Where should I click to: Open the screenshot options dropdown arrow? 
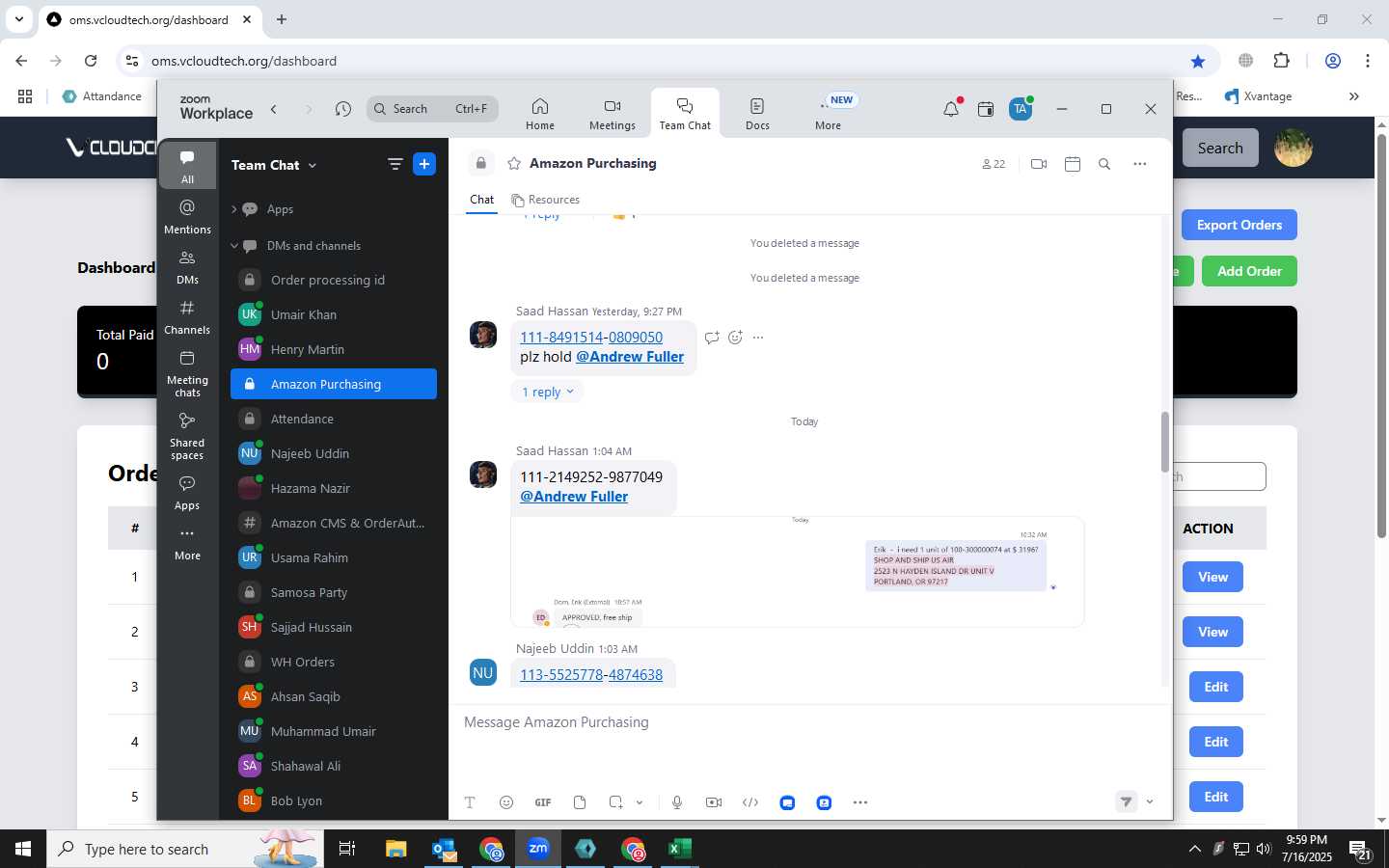coord(640,802)
